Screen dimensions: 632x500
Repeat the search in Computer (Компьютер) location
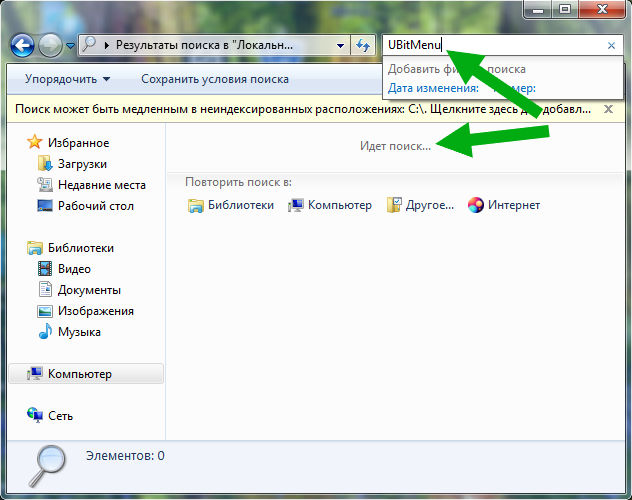[x=330, y=205]
